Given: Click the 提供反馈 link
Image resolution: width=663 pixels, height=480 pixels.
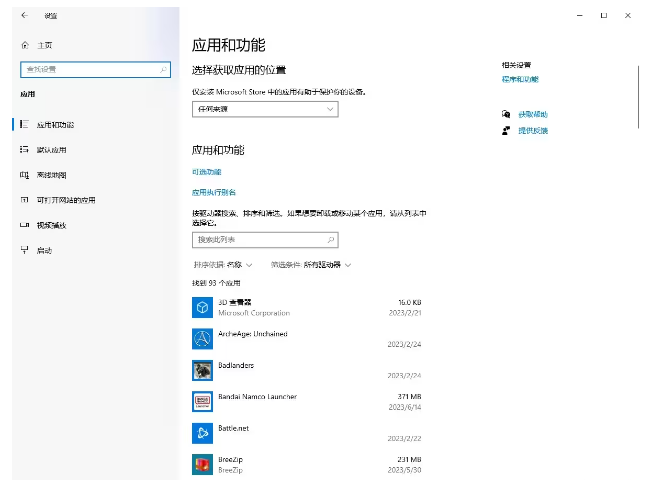Looking at the screenshot, I should click(533, 131).
